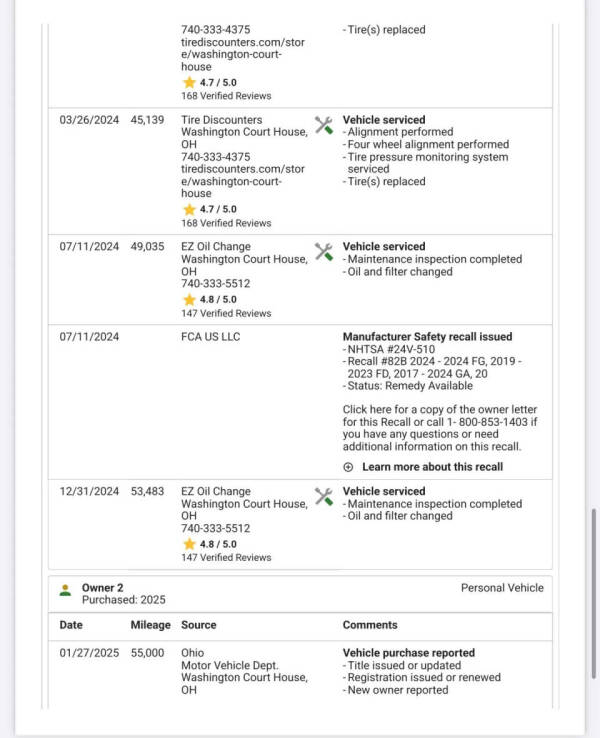Screen dimensions: 600x738
Task: Click the star rating icon in the 03/26/2024 Tire Discounters entry
Action: [189, 210]
